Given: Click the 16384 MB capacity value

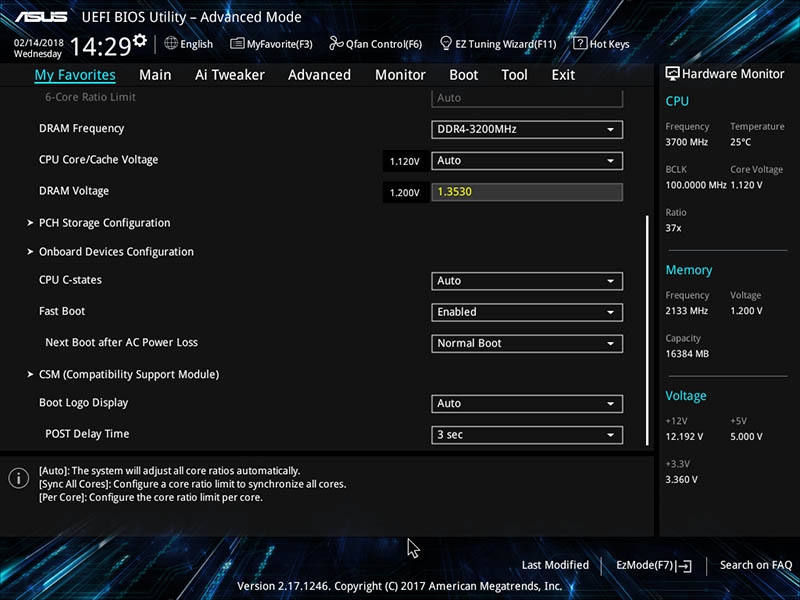Looking at the screenshot, I should pyautogui.click(x=687, y=354).
